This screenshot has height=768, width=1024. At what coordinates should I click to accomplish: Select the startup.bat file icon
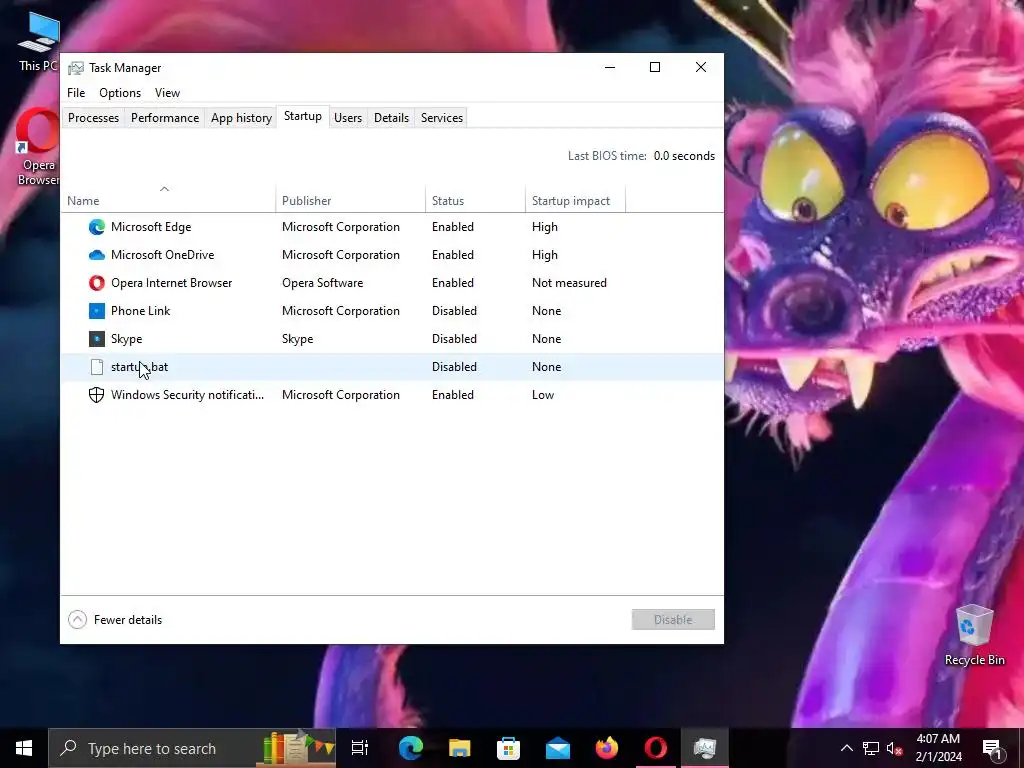click(97, 367)
